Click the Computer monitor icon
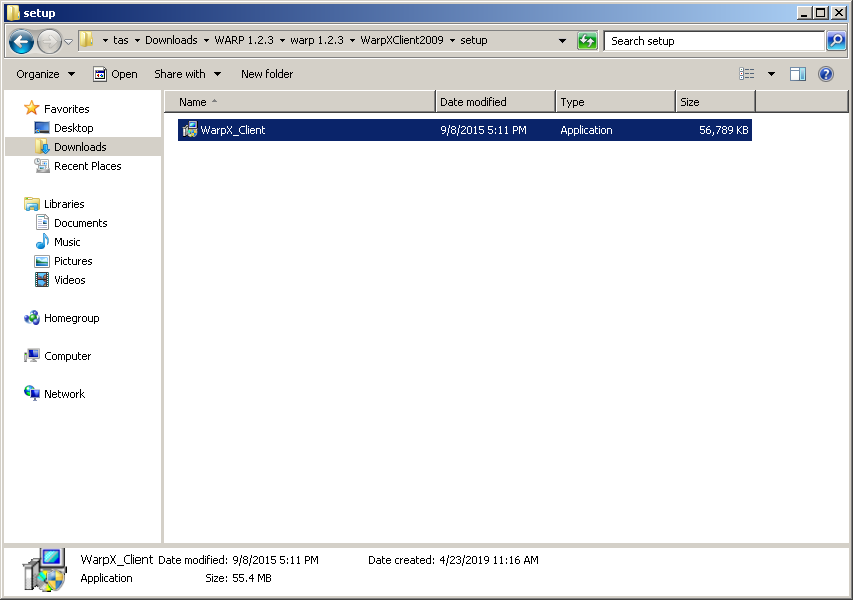This screenshot has width=853, height=600. (32, 356)
